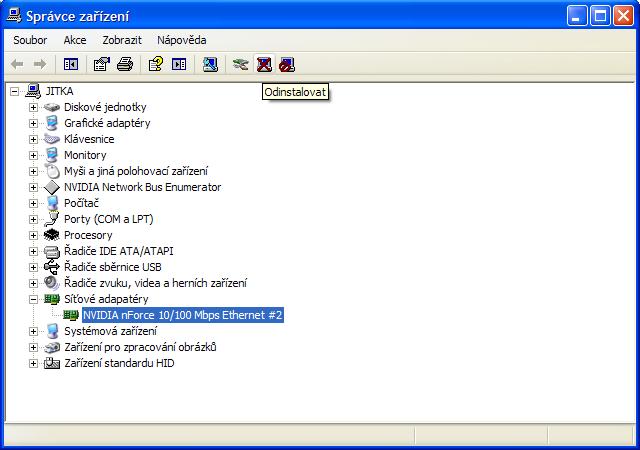This screenshot has width=640, height=450.
Task: Select the Síťové adaptéry label
Action: coord(106,299)
